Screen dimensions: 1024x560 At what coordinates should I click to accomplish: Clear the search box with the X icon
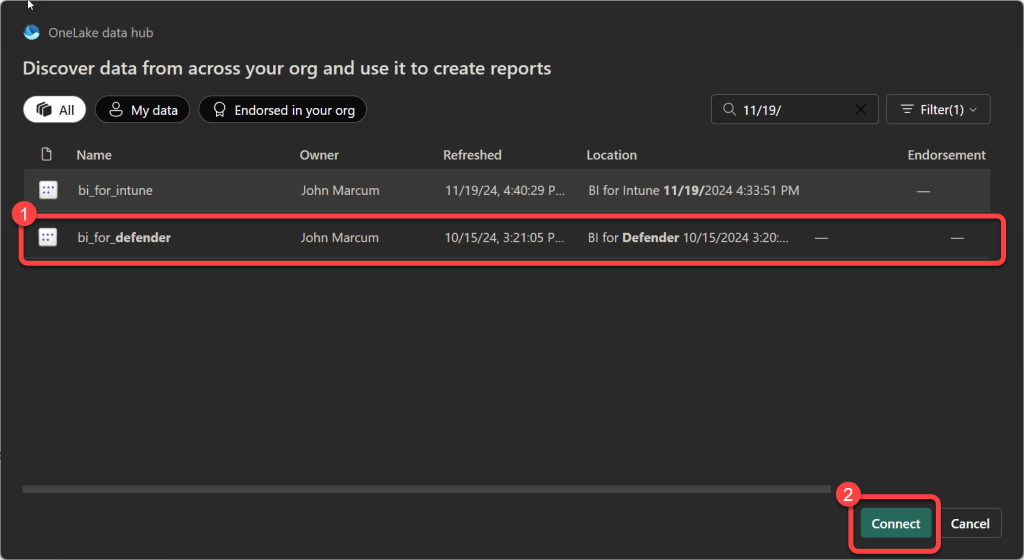pyautogui.click(x=861, y=109)
